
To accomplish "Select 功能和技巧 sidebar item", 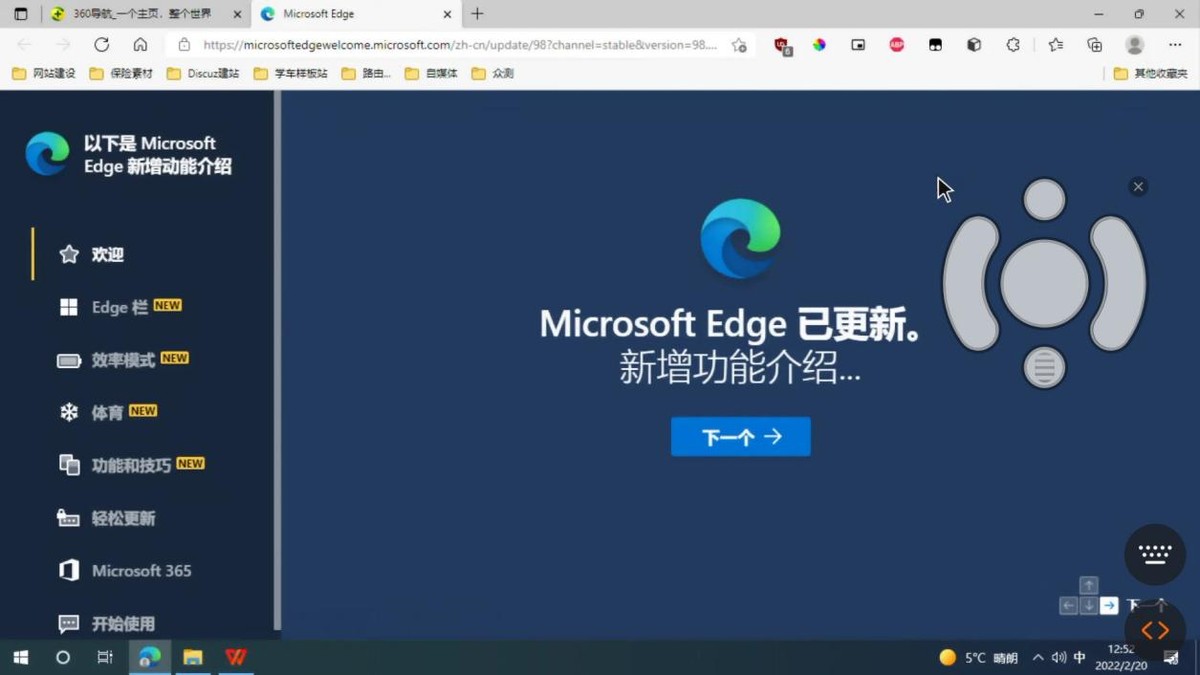I will pyautogui.click(x=132, y=465).
